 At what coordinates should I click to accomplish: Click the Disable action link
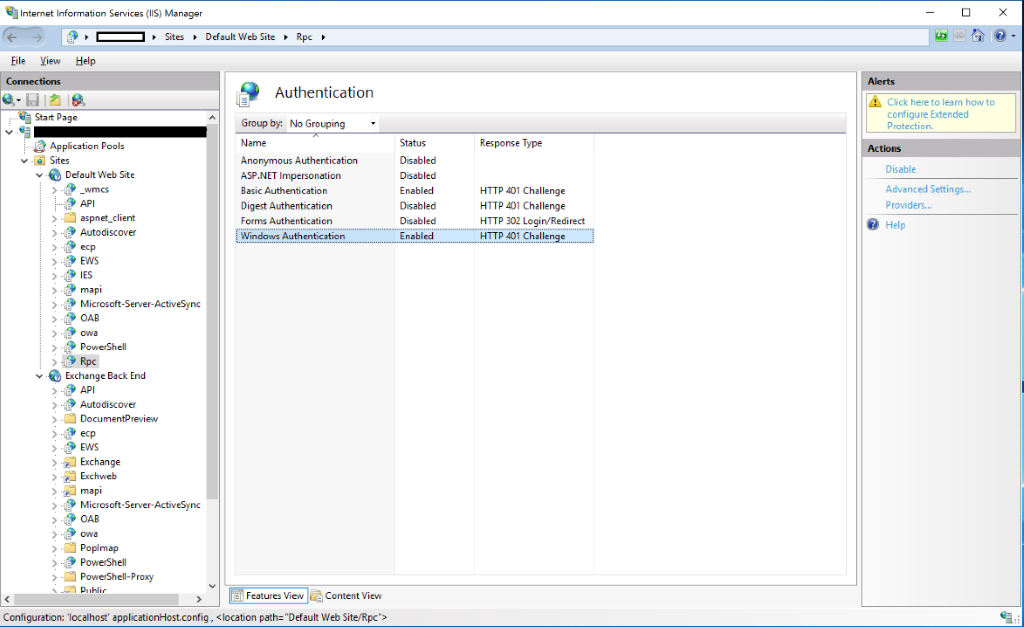tap(900, 170)
